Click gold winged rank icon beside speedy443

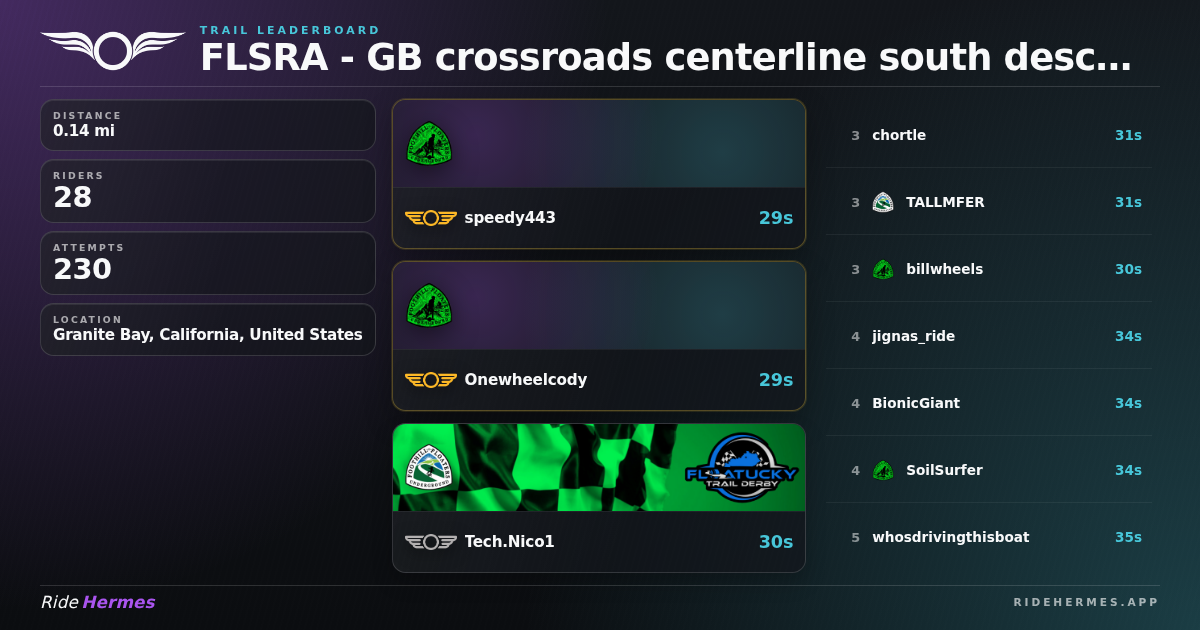[431, 218]
